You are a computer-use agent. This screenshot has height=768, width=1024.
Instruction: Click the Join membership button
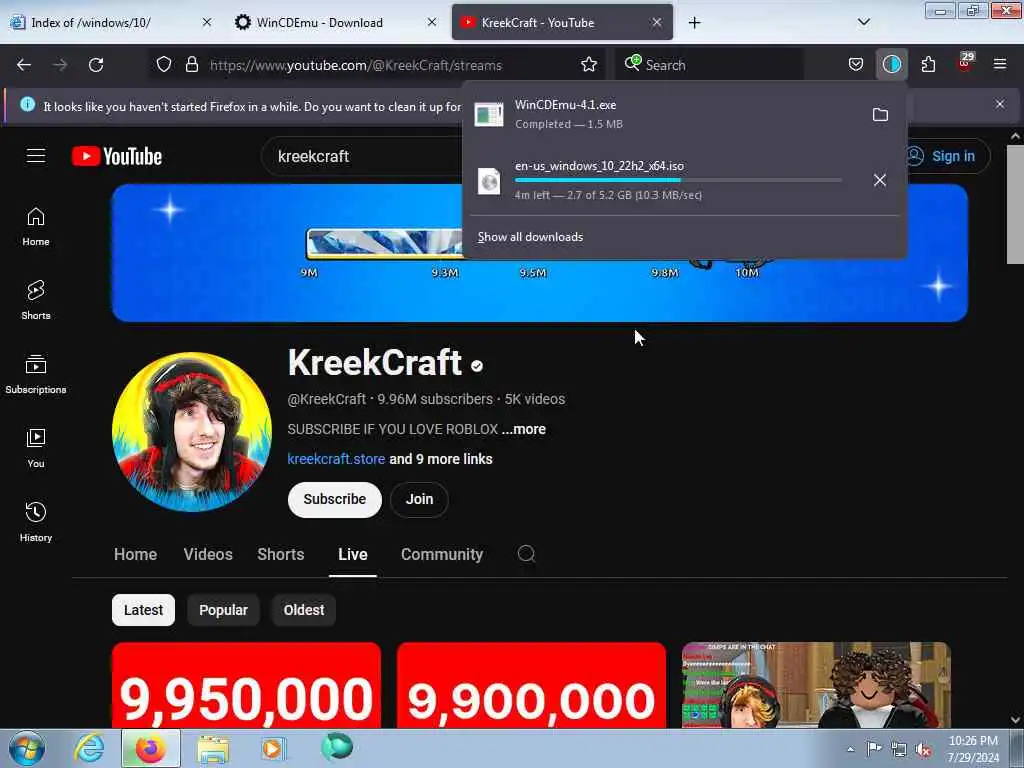click(419, 500)
